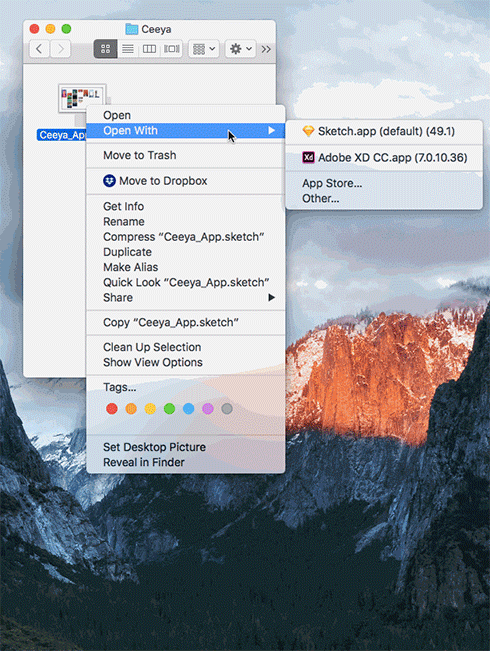Choose Clean Up Selection

pos(185,347)
